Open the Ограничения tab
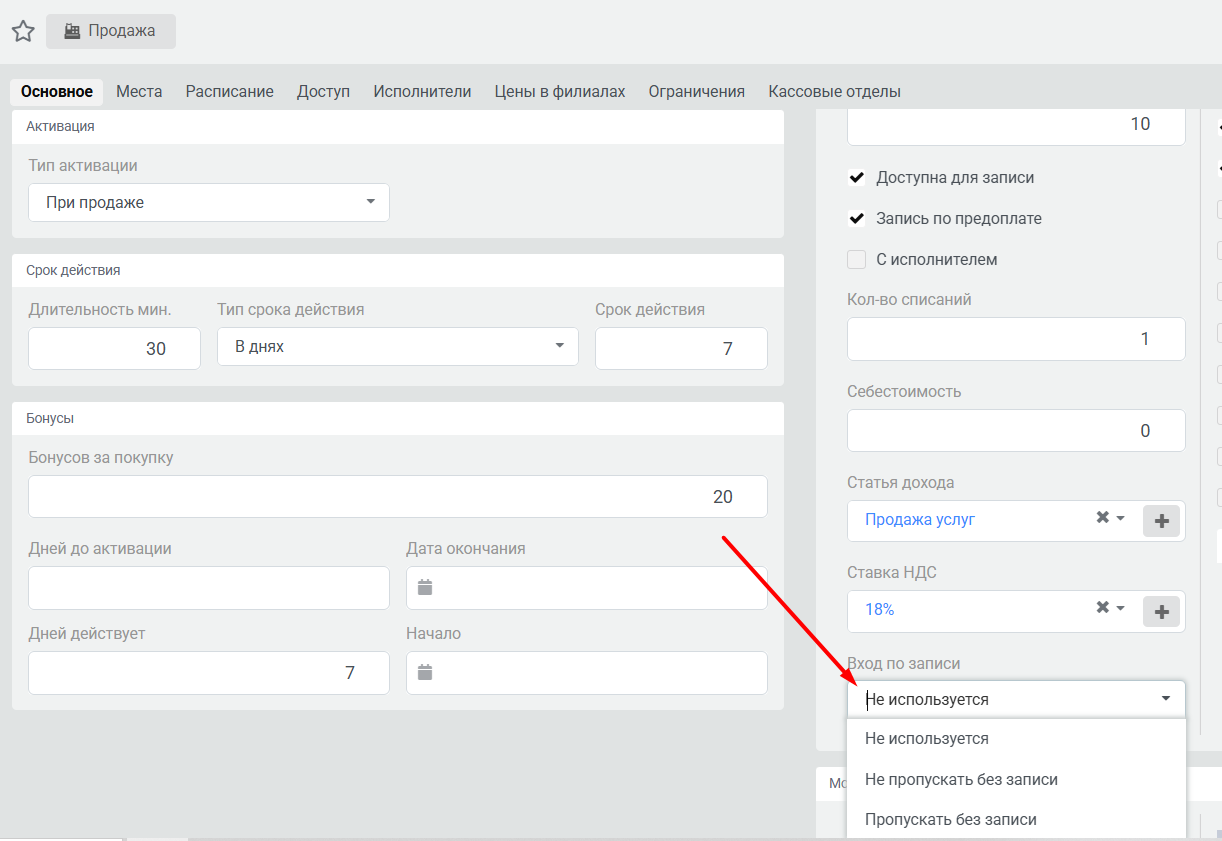This screenshot has width=1222, height=841. point(697,91)
